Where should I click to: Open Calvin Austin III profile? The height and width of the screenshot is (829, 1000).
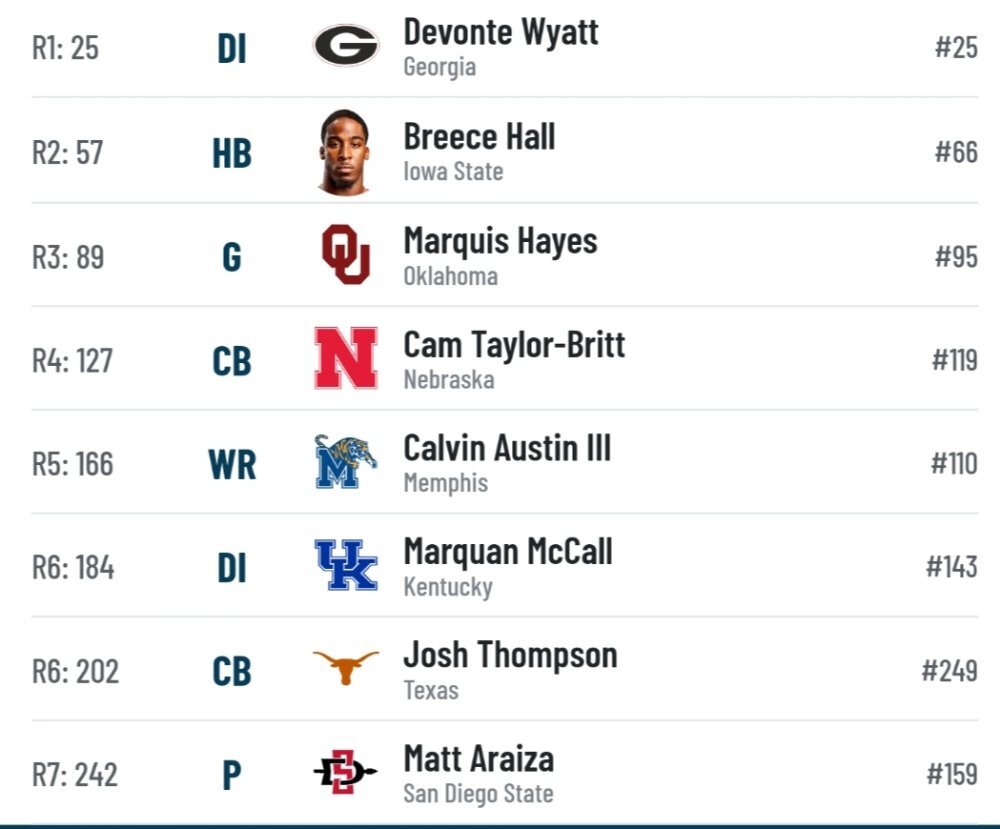pyautogui.click(x=507, y=448)
